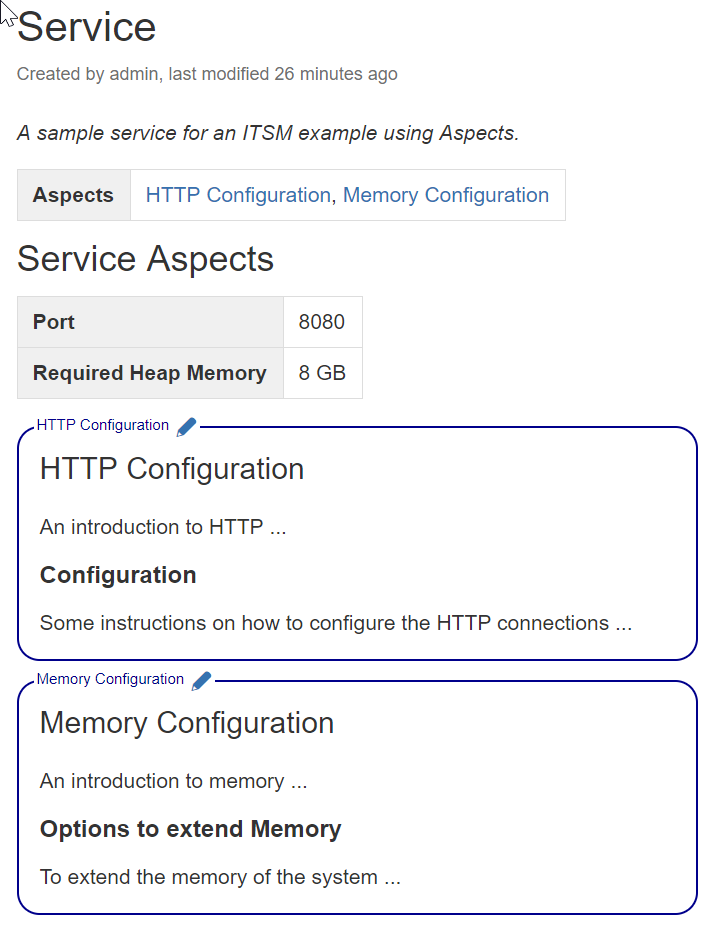The image size is (715, 931).
Task: Click the Options to extend Memory subheading
Action: (x=190, y=829)
